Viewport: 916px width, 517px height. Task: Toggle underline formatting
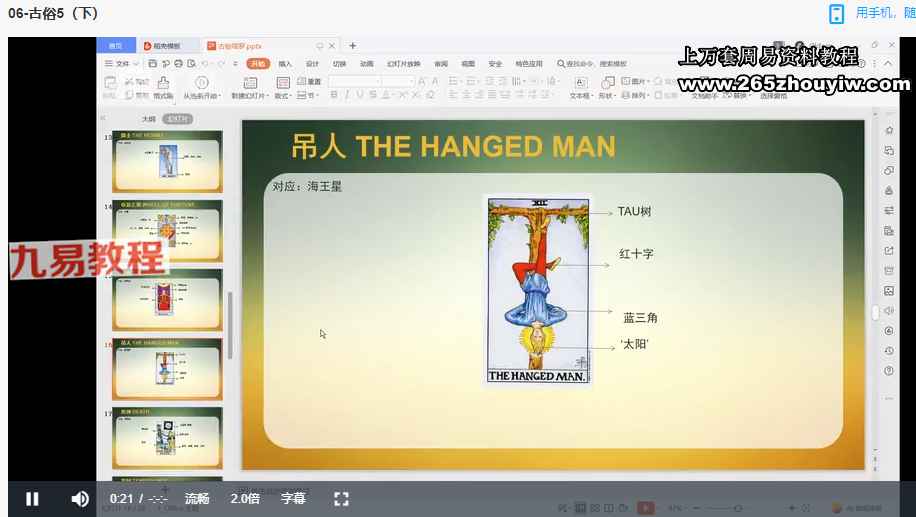(x=359, y=95)
